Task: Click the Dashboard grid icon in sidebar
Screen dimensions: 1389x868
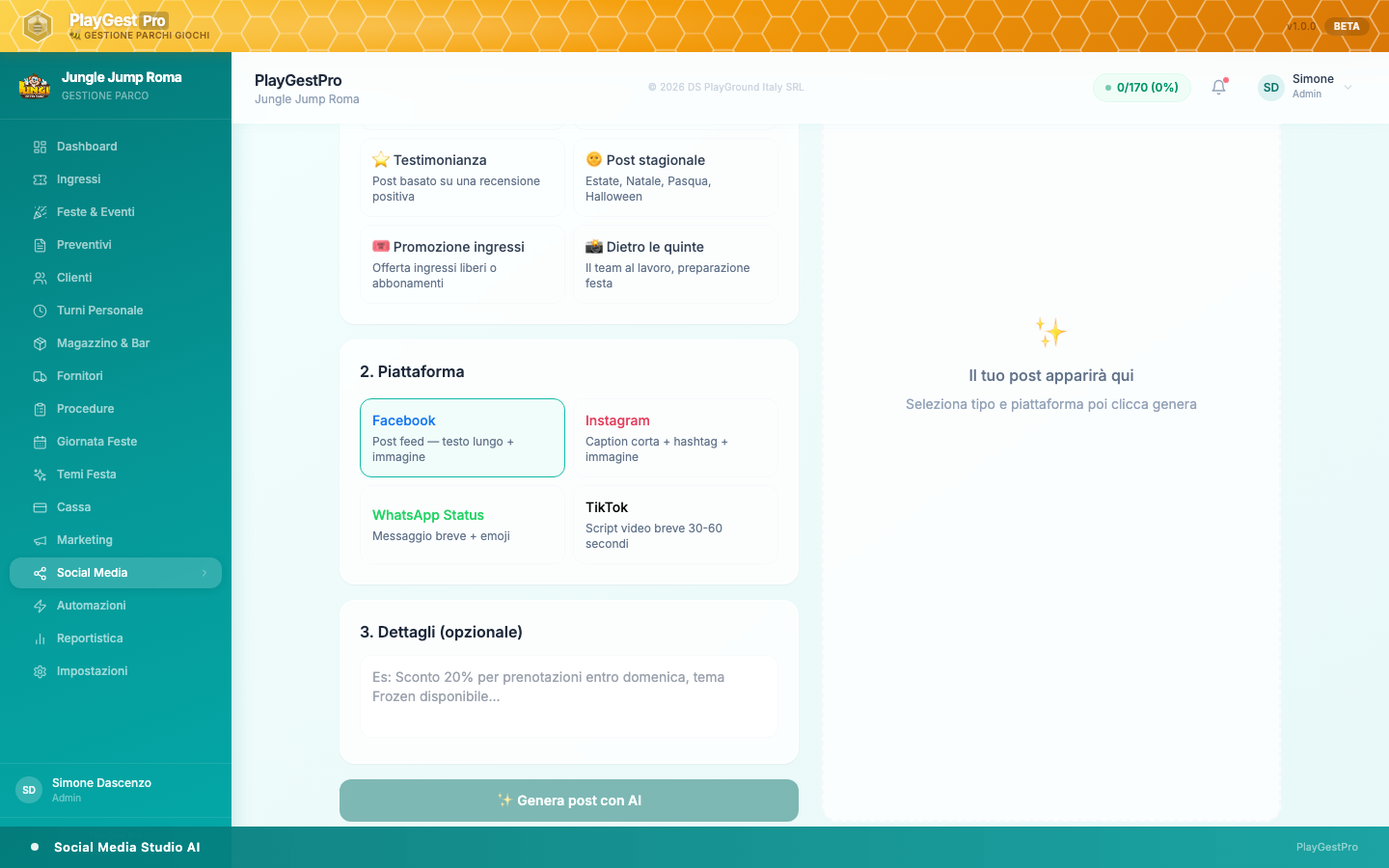Action: [x=40, y=147]
